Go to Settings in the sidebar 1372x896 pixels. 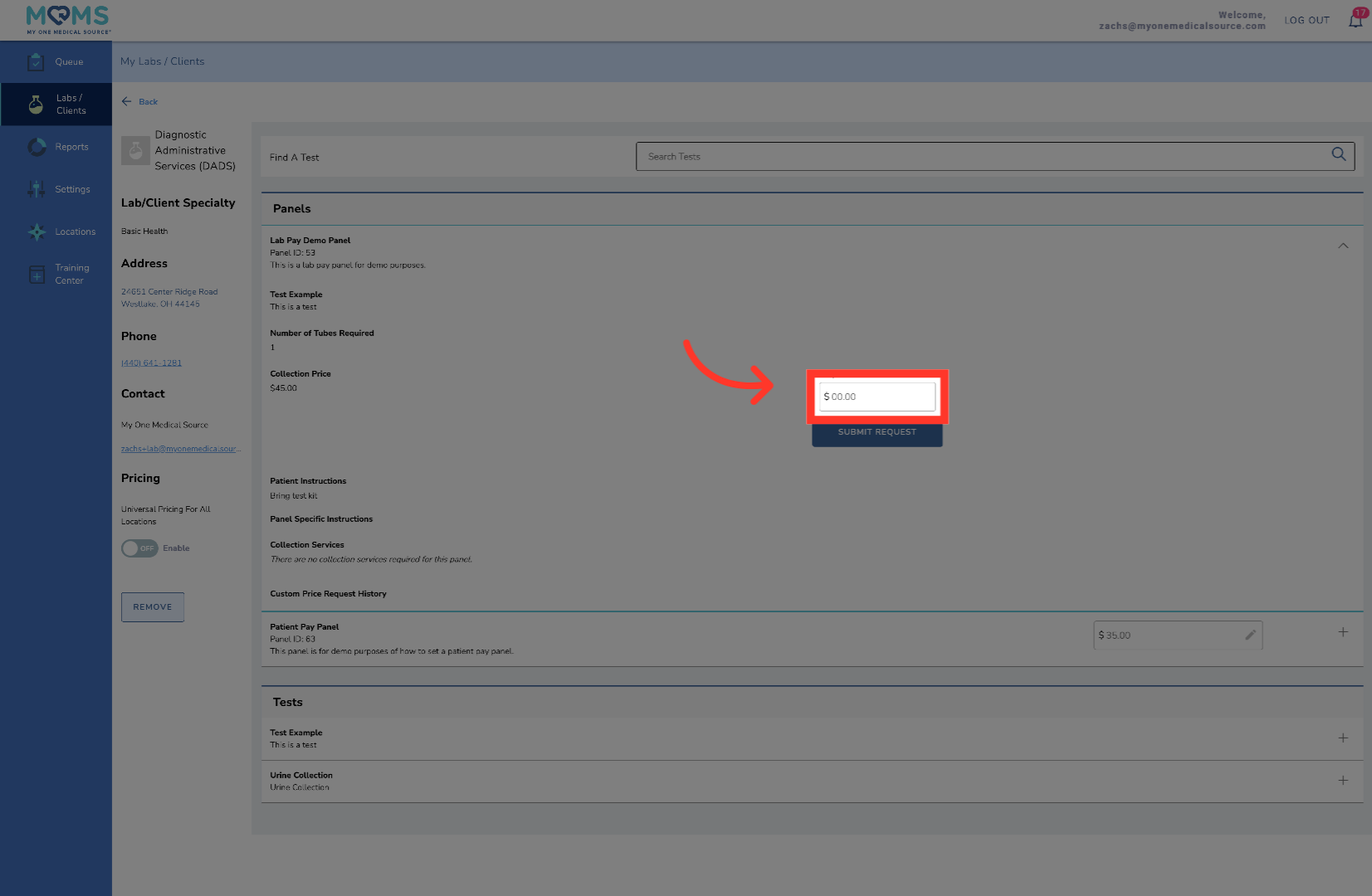pos(56,189)
